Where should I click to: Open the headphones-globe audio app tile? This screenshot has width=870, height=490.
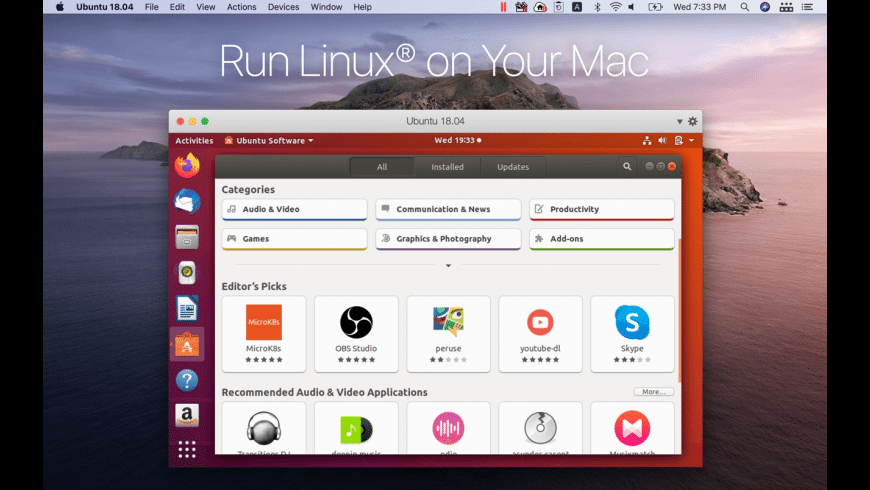tap(264, 428)
